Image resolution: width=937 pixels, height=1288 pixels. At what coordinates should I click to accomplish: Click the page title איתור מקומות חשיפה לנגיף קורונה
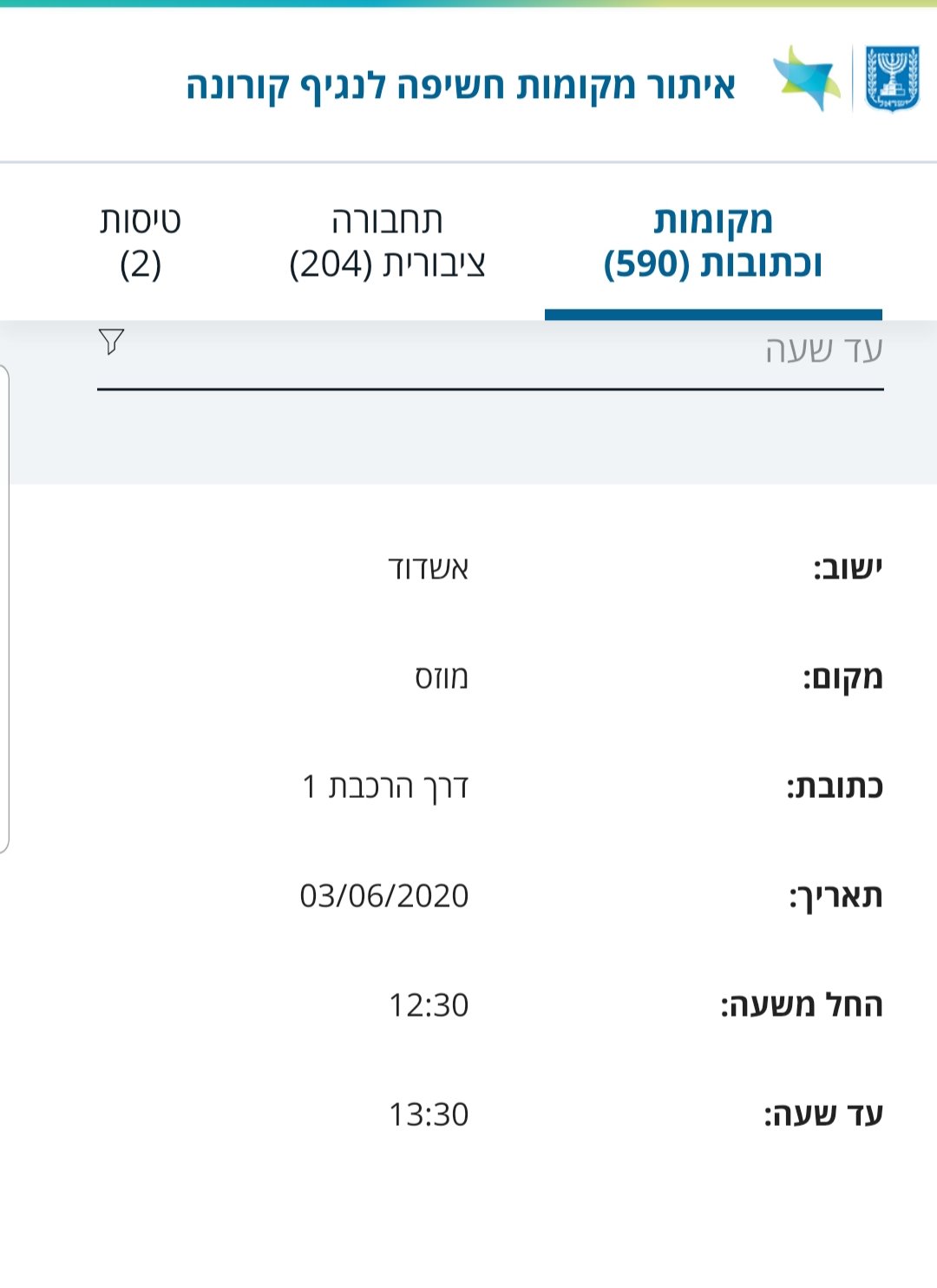[461, 86]
